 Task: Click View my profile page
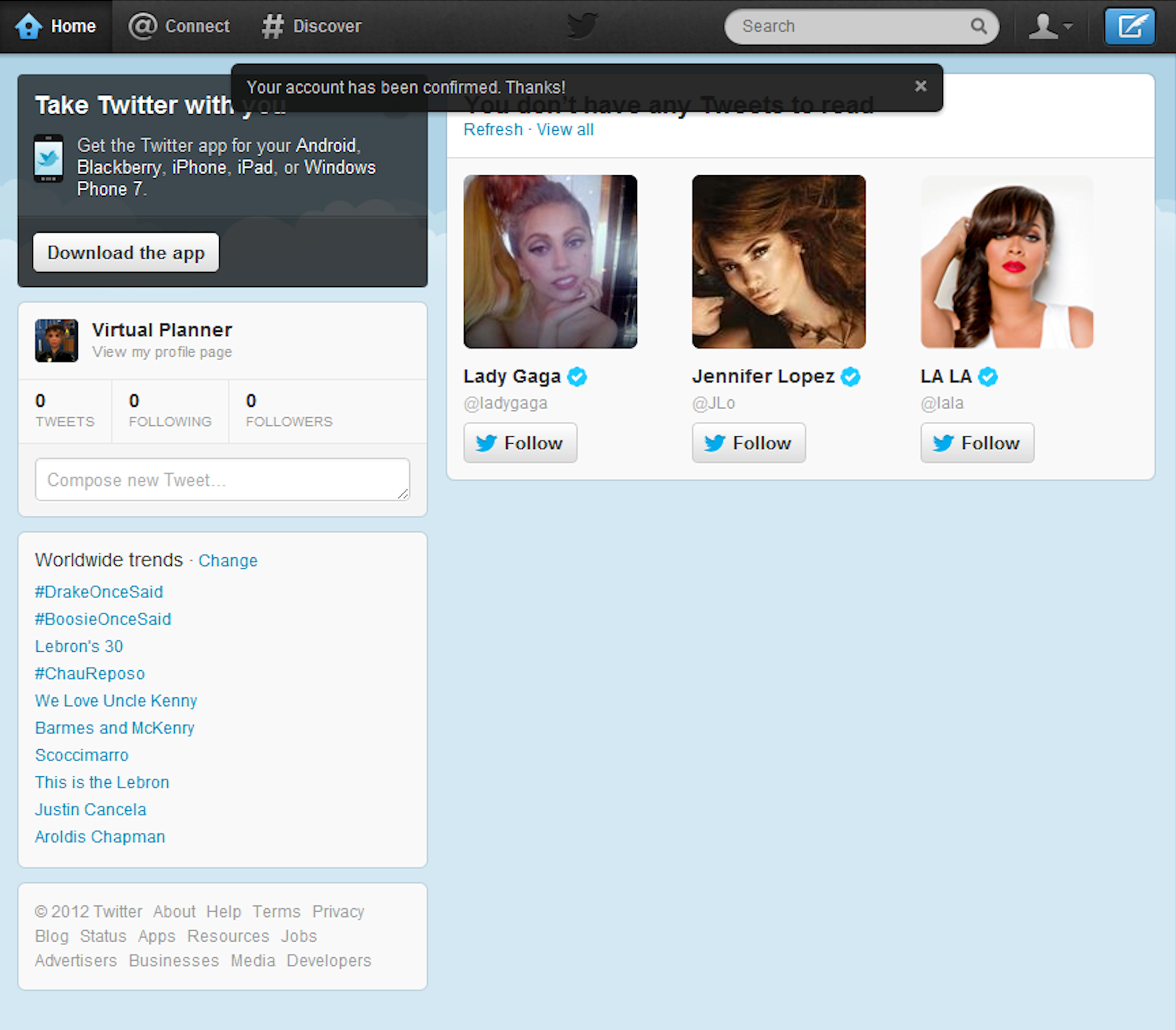tap(162, 352)
